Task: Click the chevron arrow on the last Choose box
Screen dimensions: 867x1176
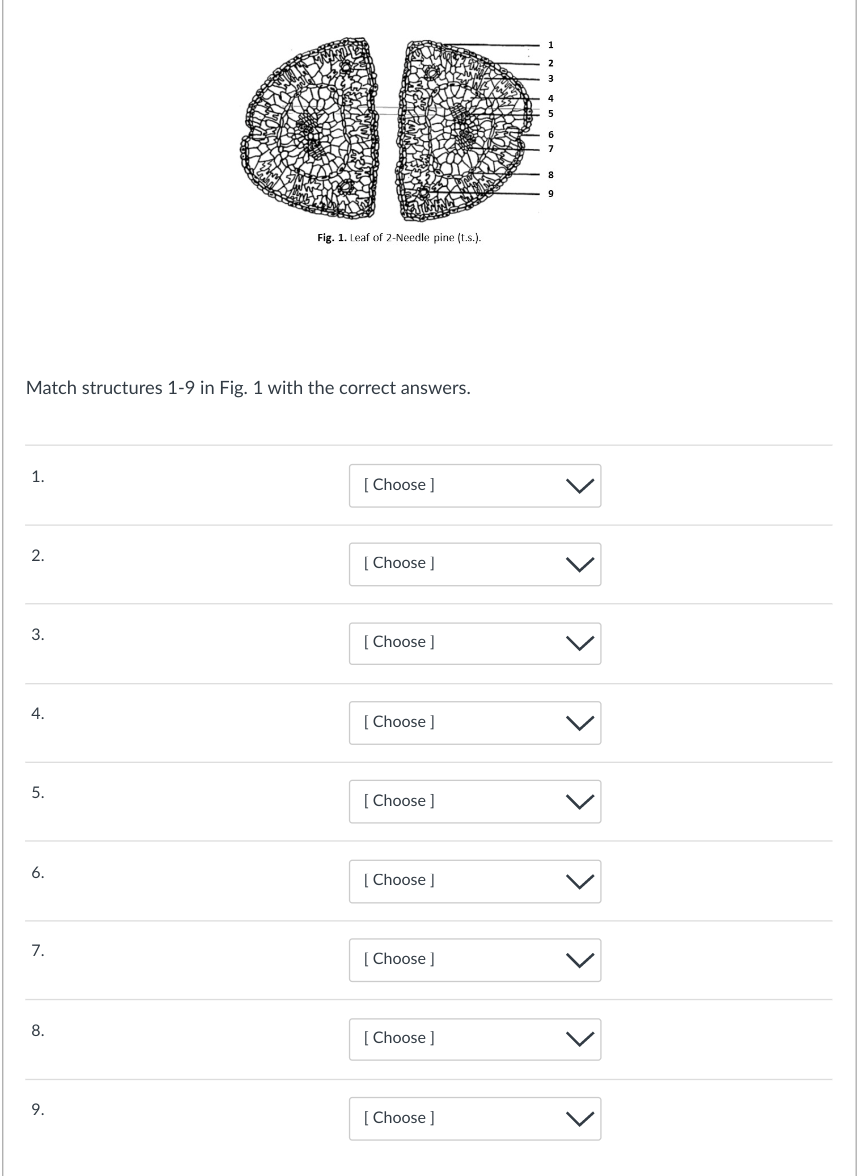Action: tap(578, 1118)
